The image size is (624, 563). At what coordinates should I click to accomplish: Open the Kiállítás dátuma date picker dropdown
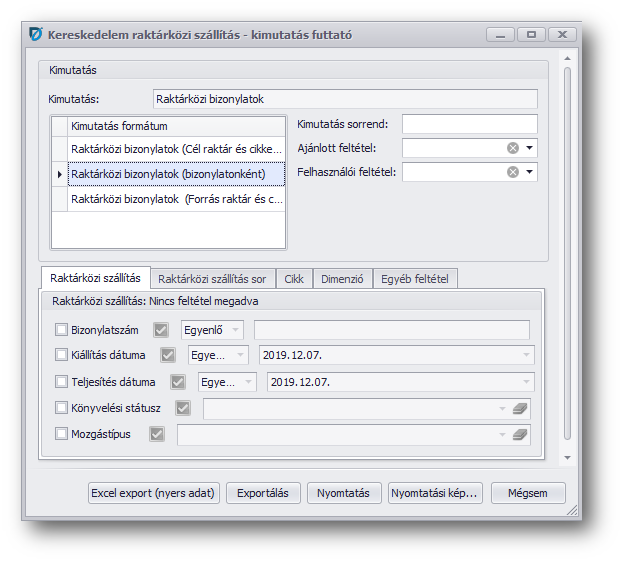pos(526,355)
